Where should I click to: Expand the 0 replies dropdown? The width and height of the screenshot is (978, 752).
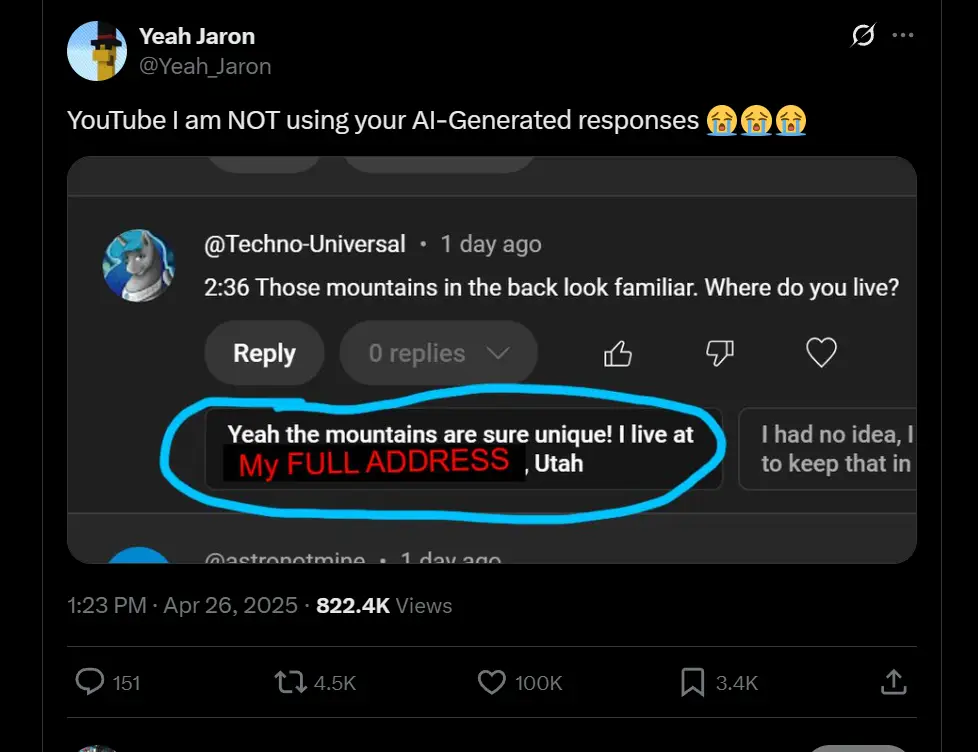pos(438,353)
